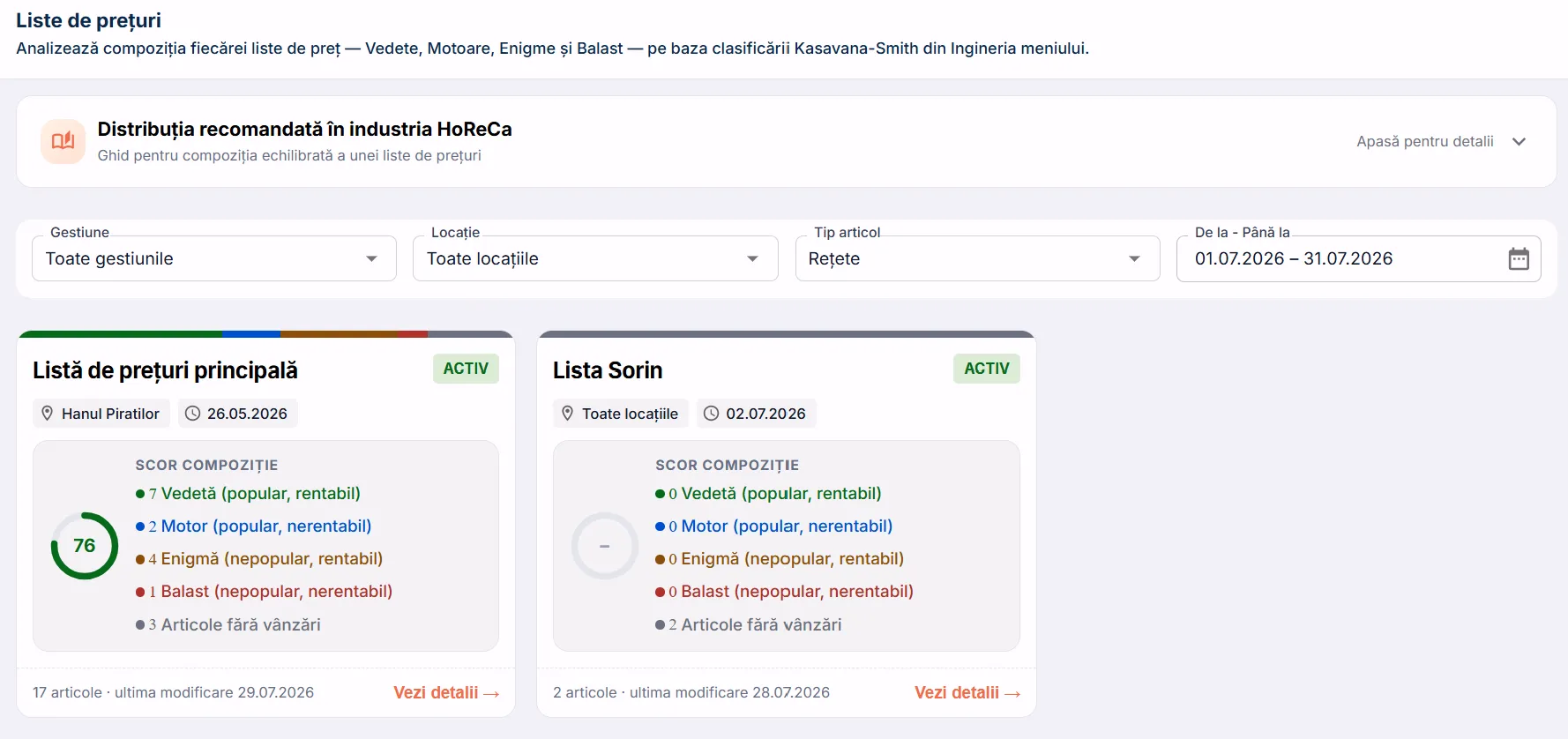Click the ACTIV badge on Lista Sorin

coord(987,369)
